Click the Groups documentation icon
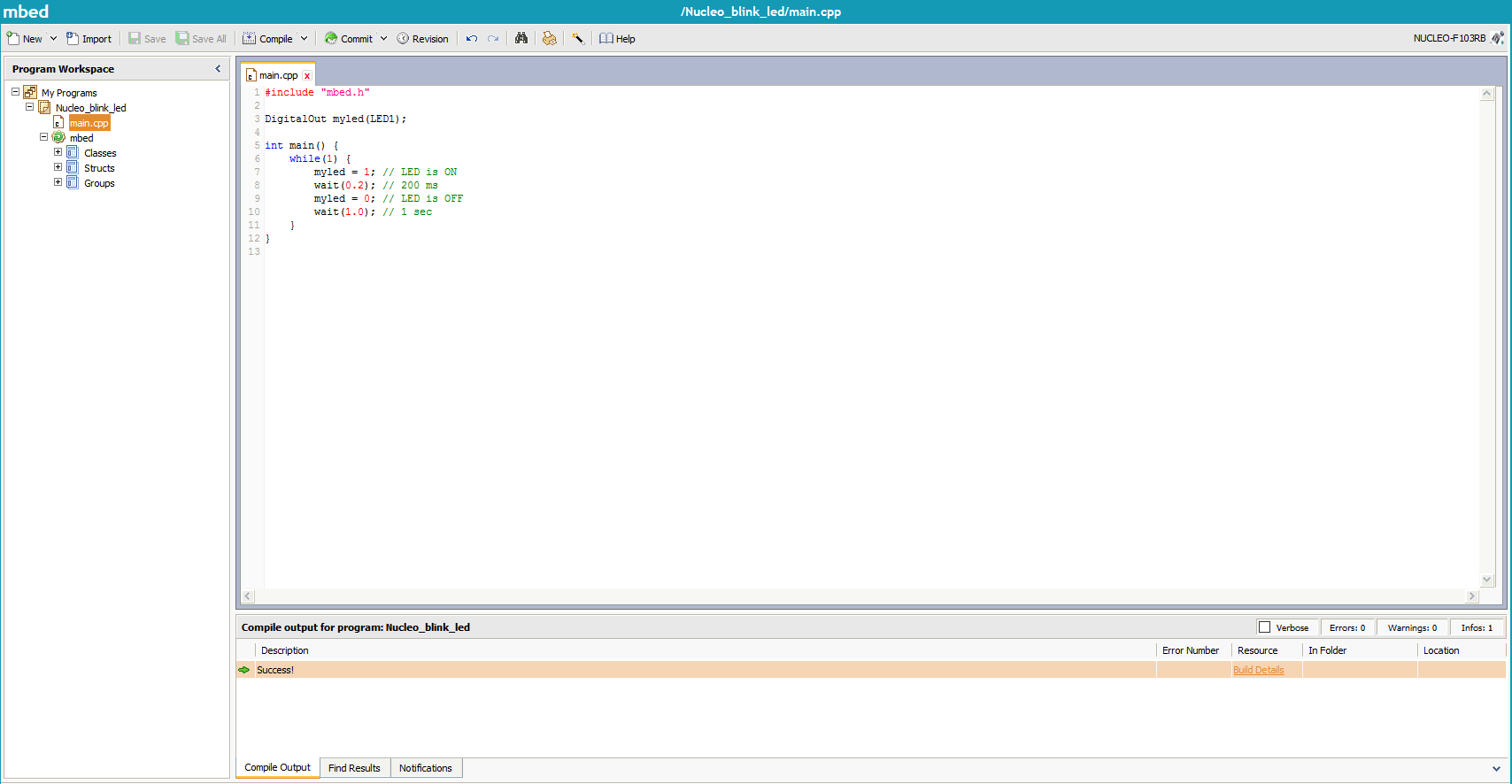 tap(73, 182)
